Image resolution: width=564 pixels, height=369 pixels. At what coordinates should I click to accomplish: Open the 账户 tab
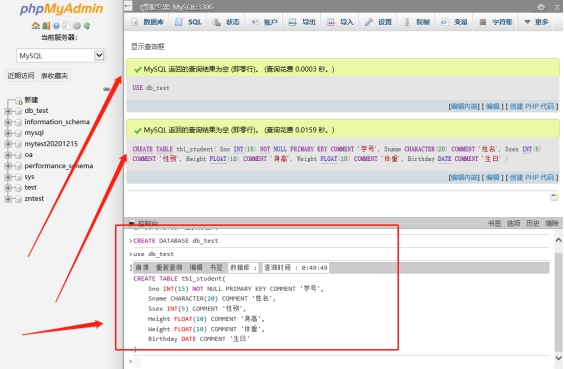pos(264,22)
